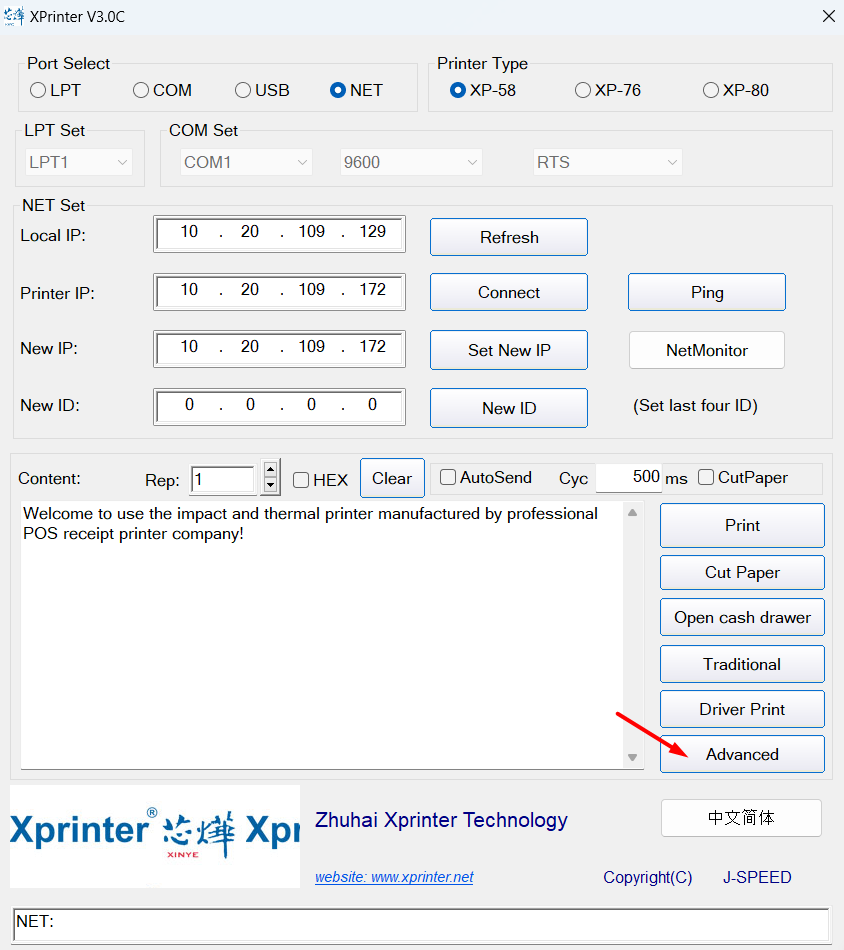Click the Refresh button for Local IP
Screen dimensions: 844x950
pyautogui.click(x=508, y=237)
